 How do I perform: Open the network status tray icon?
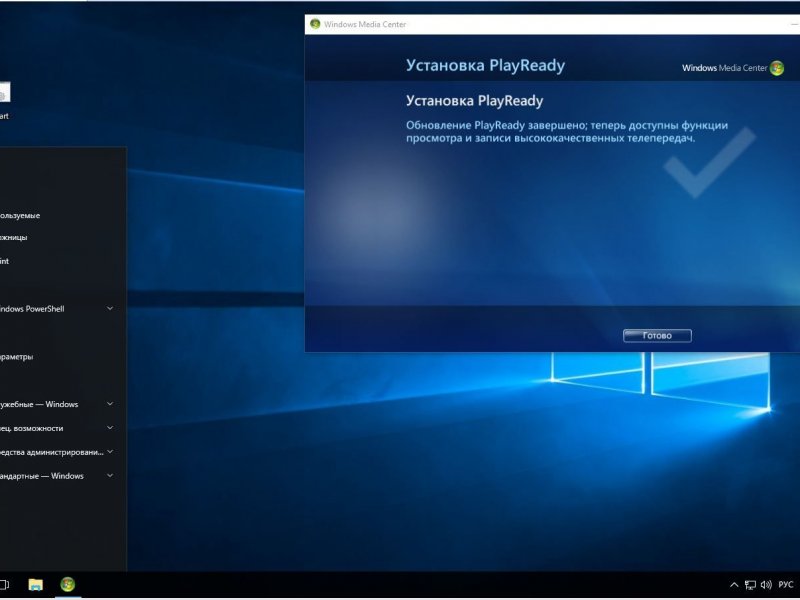[750, 585]
